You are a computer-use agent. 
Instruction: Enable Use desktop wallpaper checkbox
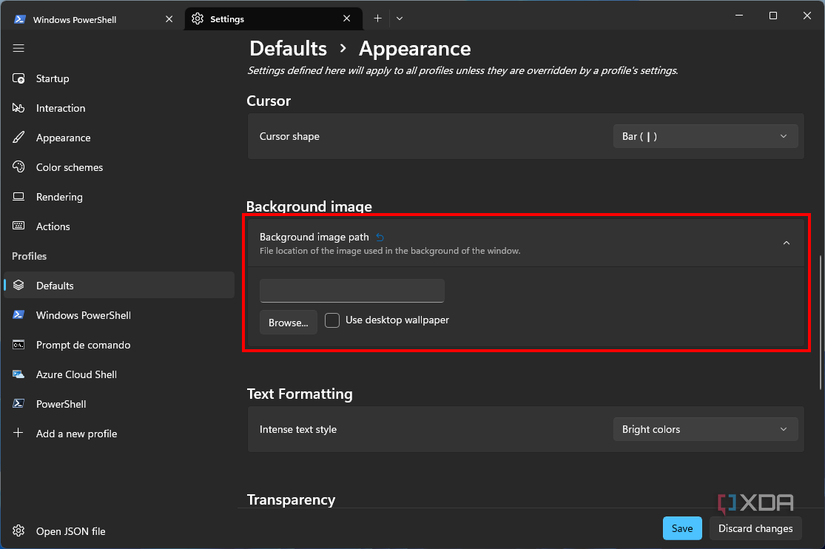tap(333, 321)
